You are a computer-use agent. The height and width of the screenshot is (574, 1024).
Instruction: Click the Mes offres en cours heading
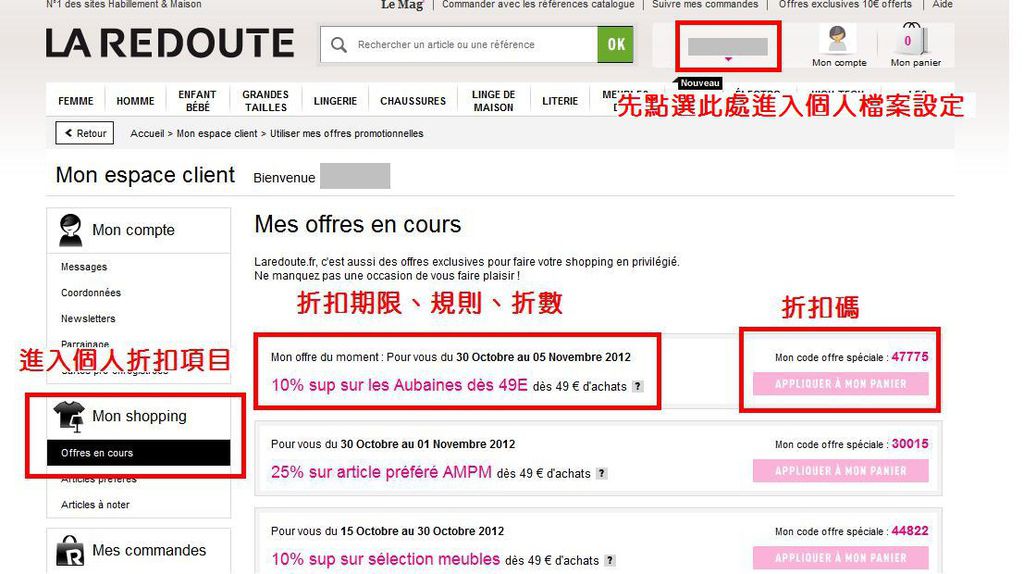point(358,225)
